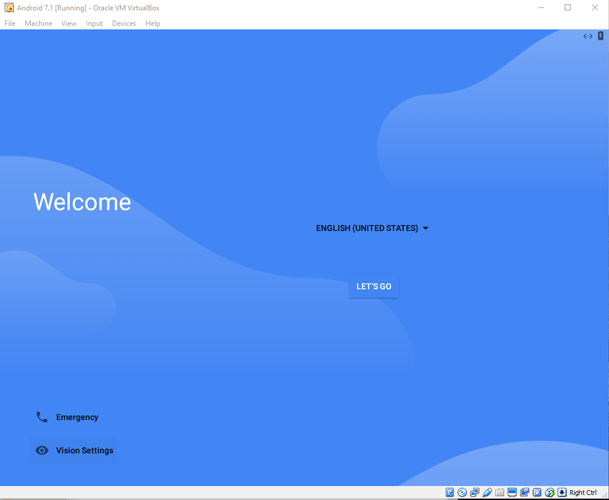The width and height of the screenshot is (609, 500).
Task: Minimize the VirtualBox window
Action: [541, 8]
